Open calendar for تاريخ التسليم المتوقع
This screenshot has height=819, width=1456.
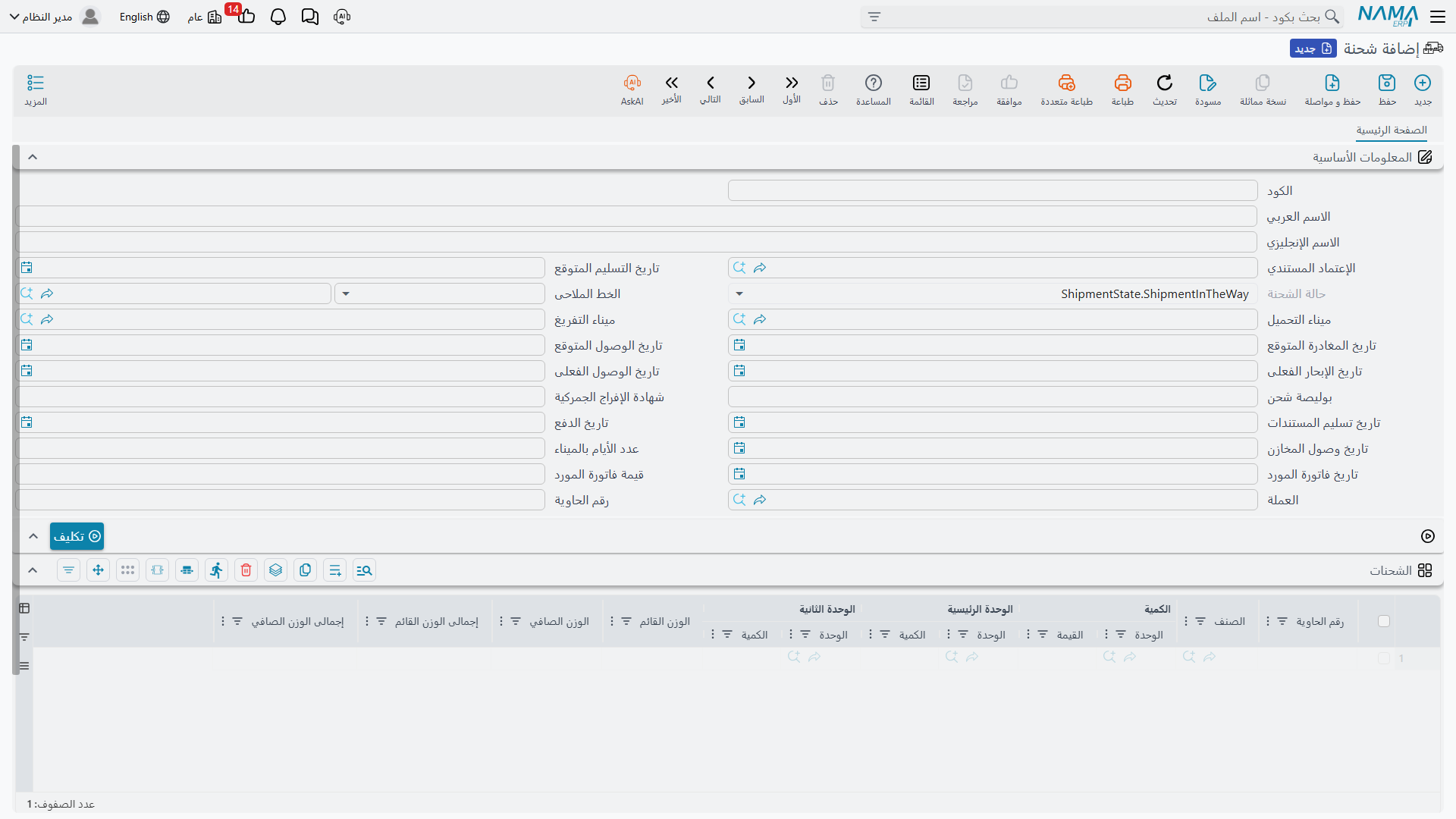pos(27,268)
